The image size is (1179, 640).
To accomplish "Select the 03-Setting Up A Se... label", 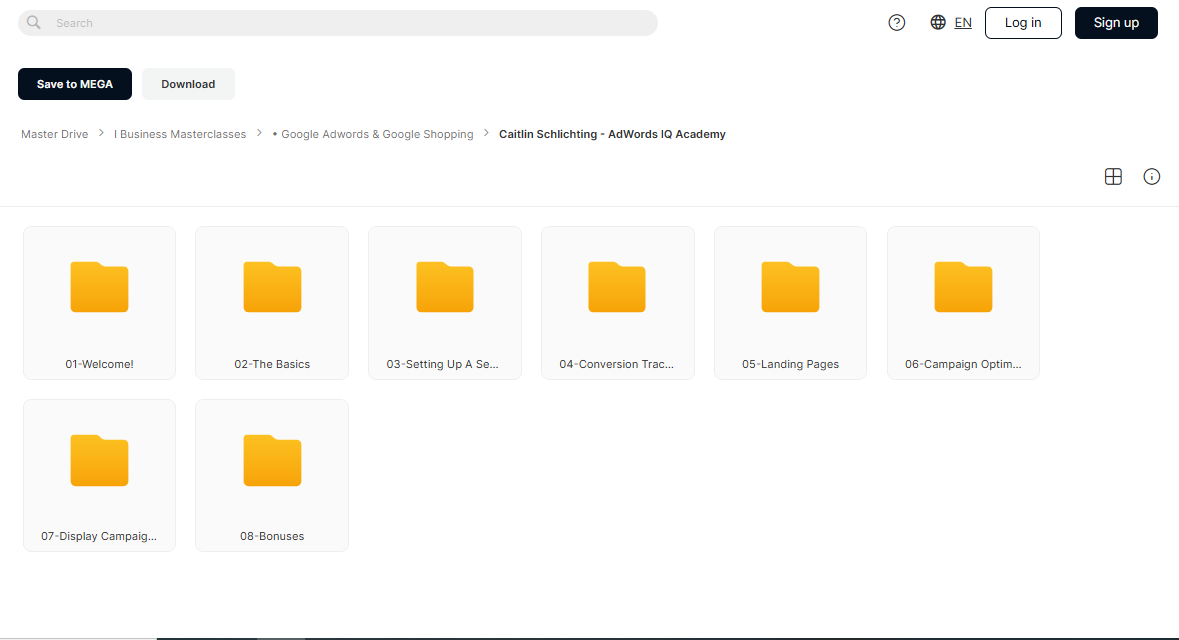I will pyautogui.click(x=442, y=364).
